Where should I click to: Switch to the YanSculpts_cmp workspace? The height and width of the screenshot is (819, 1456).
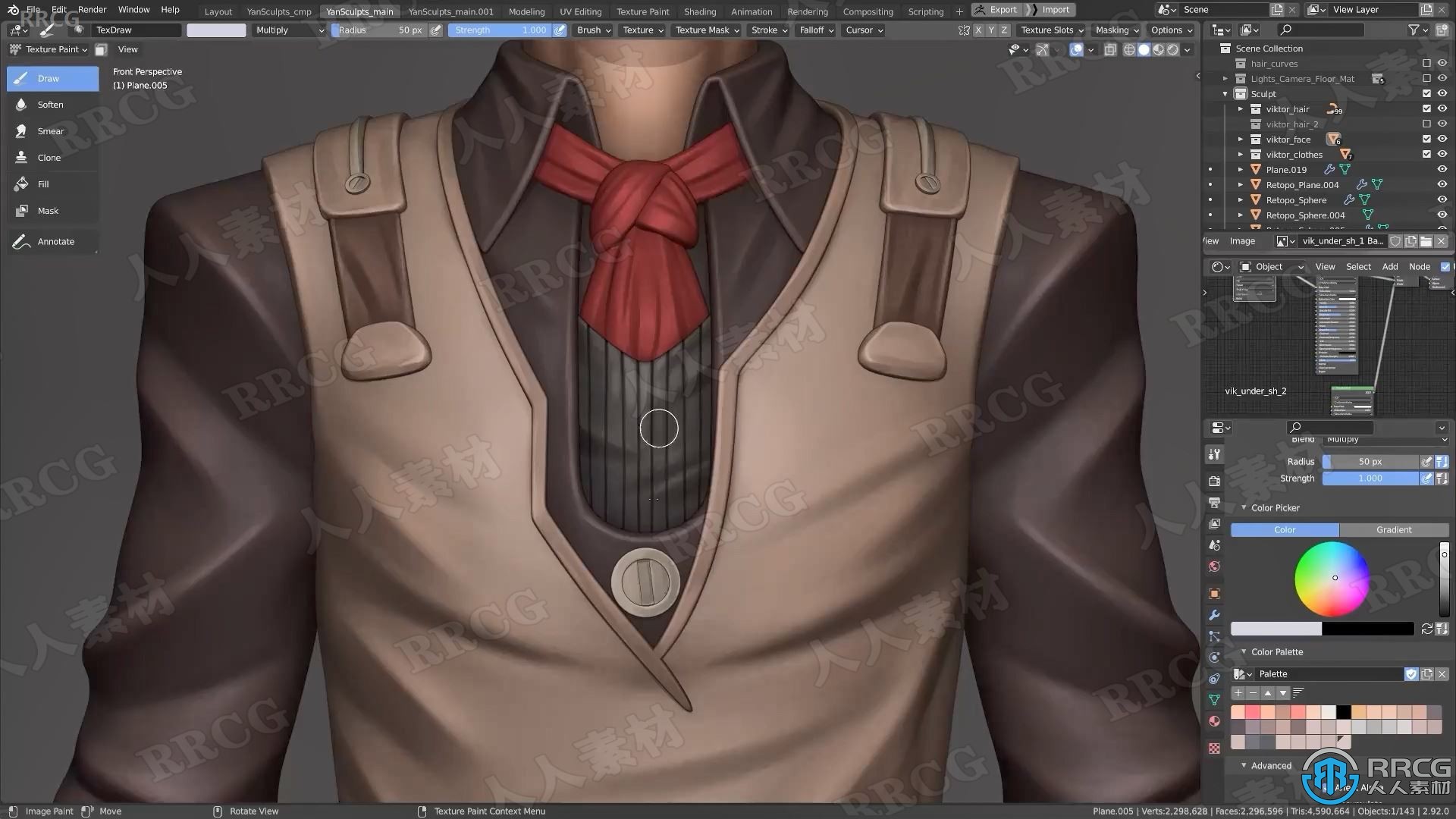[279, 11]
